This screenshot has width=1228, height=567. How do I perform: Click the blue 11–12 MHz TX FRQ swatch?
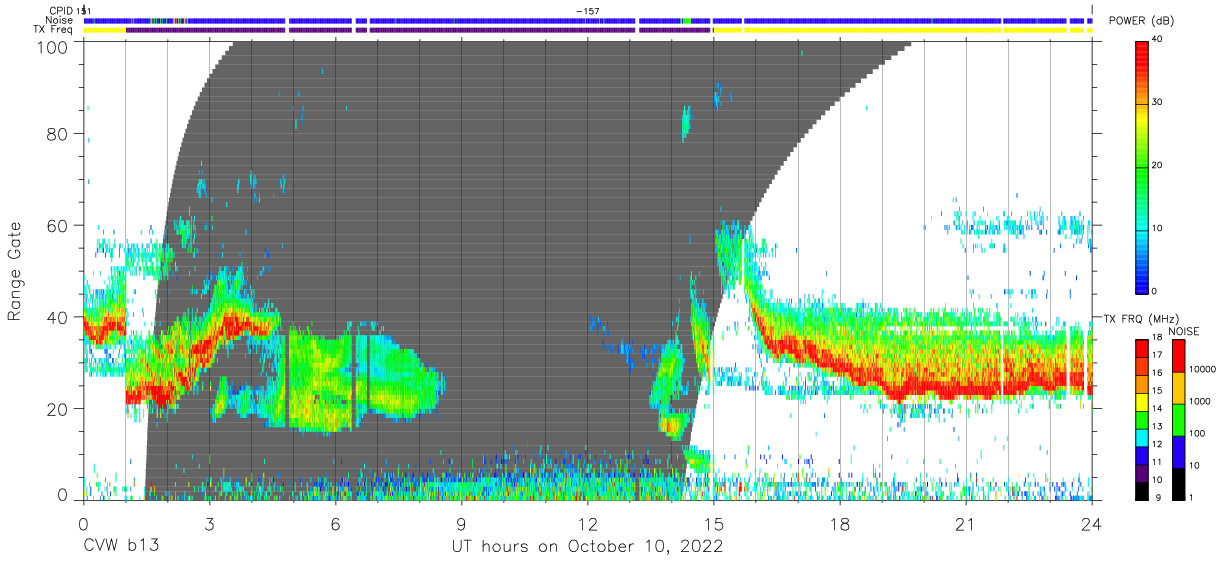[1142, 456]
